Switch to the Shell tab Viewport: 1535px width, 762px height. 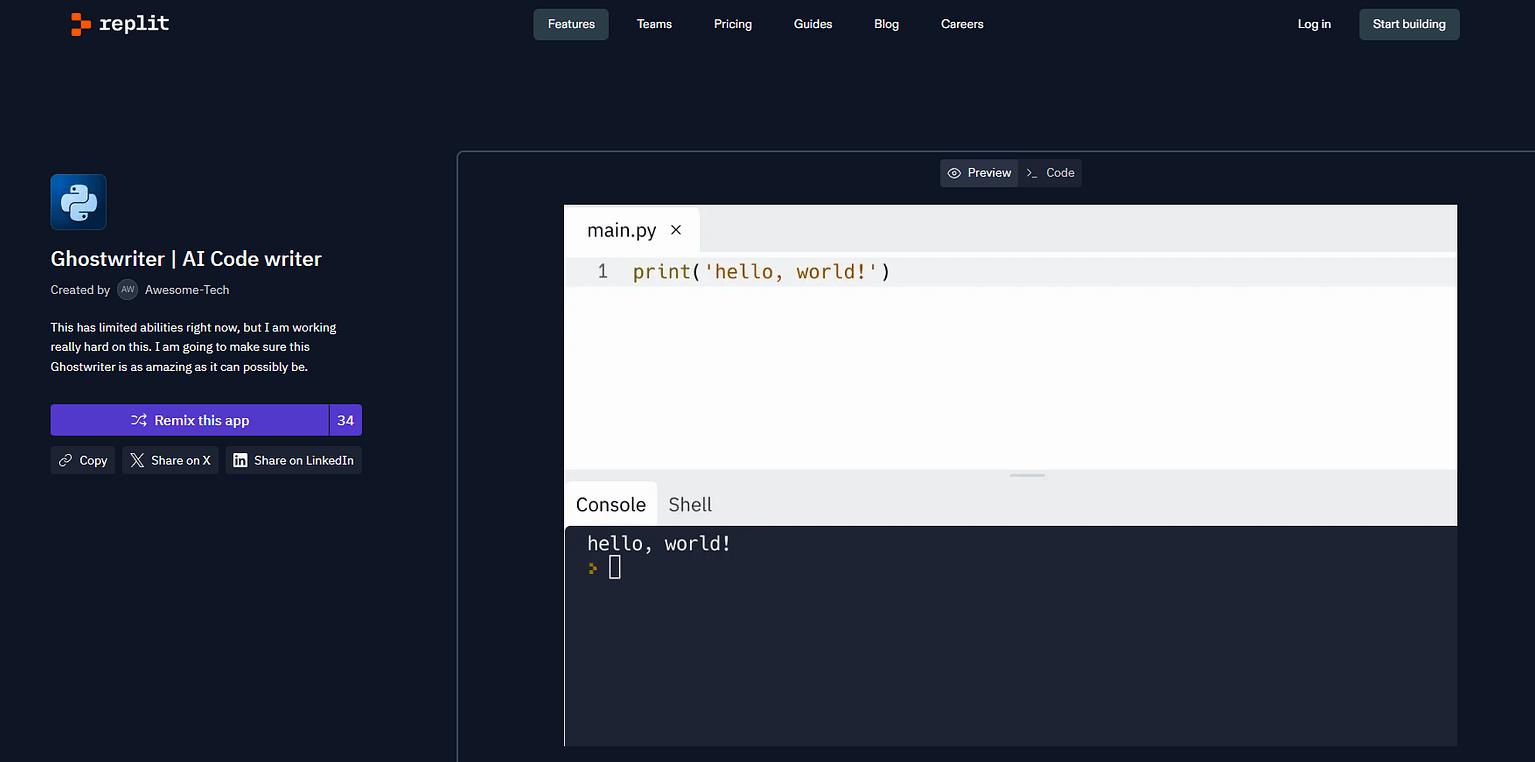689,504
